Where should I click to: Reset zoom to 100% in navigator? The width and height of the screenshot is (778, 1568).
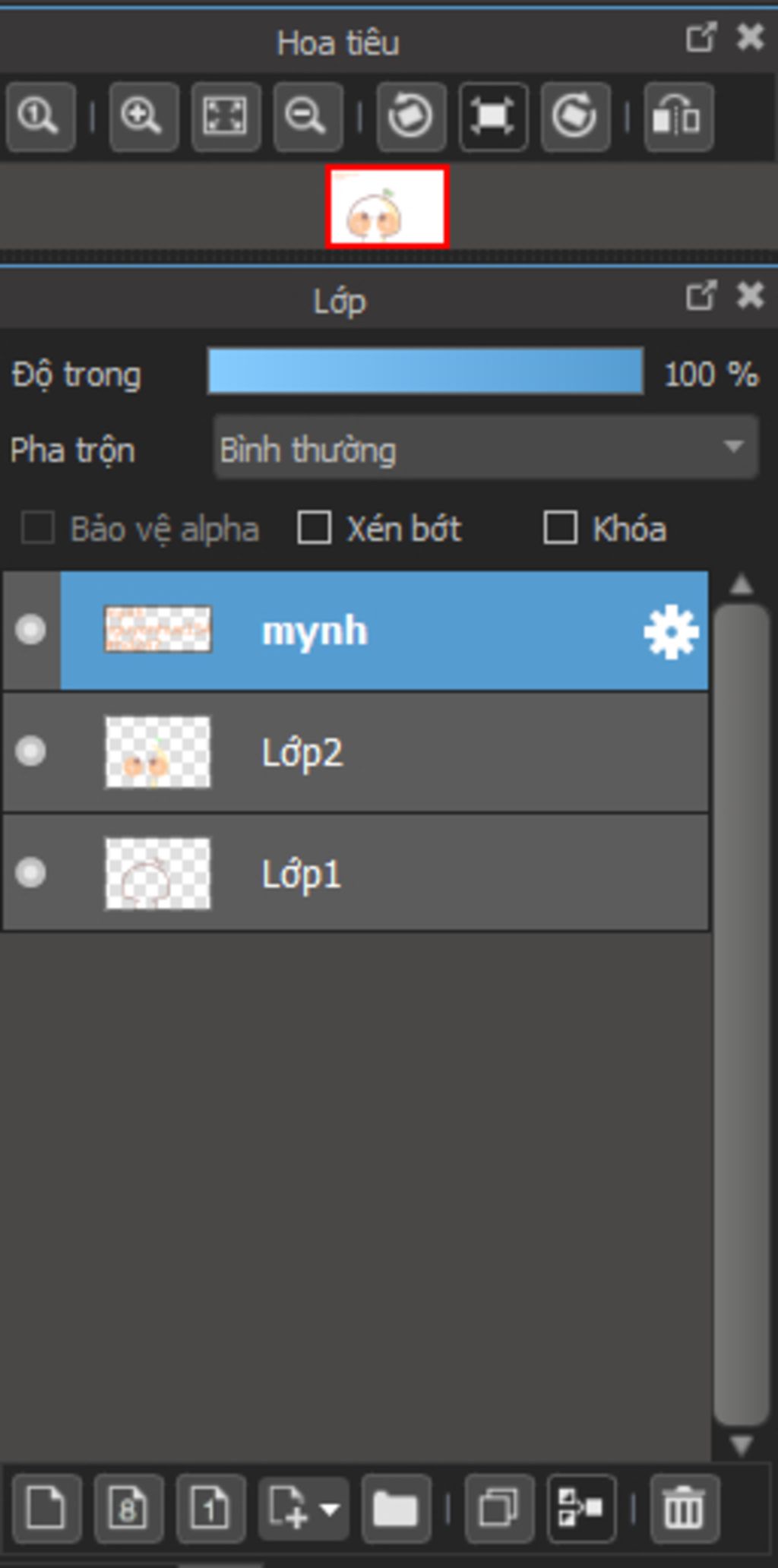[x=41, y=117]
